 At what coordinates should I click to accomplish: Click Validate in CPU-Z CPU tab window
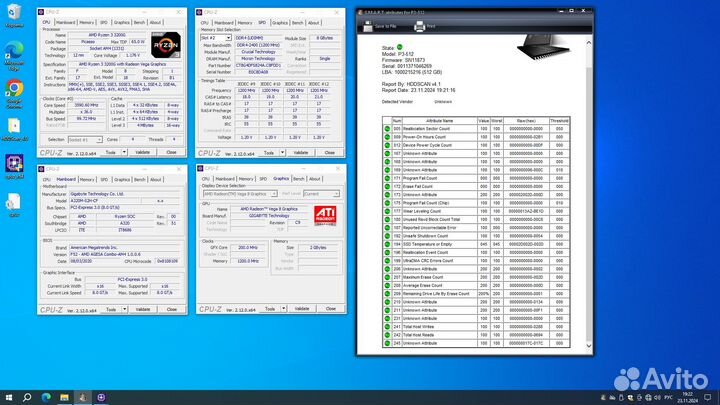(142, 152)
